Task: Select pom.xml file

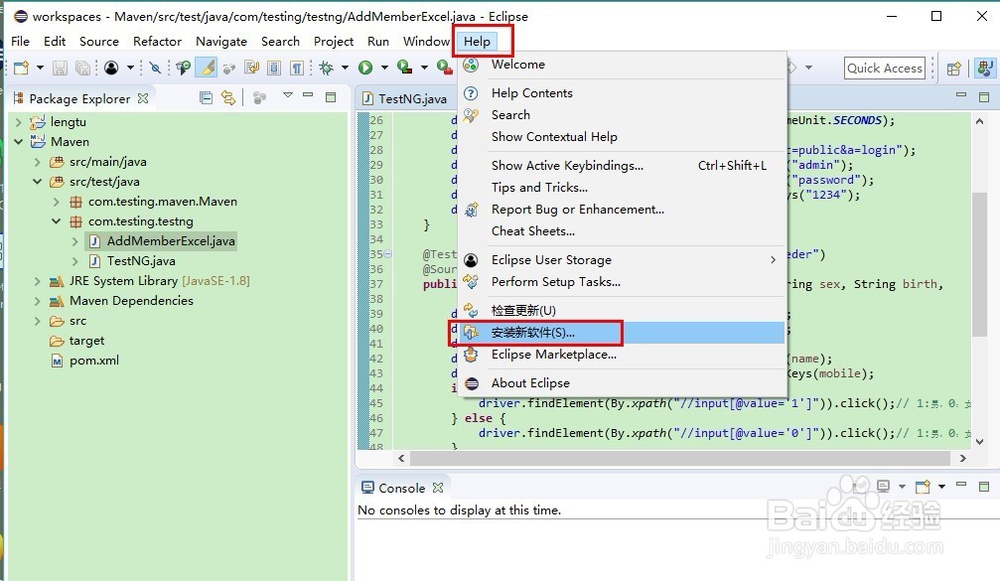Action: point(94,360)
